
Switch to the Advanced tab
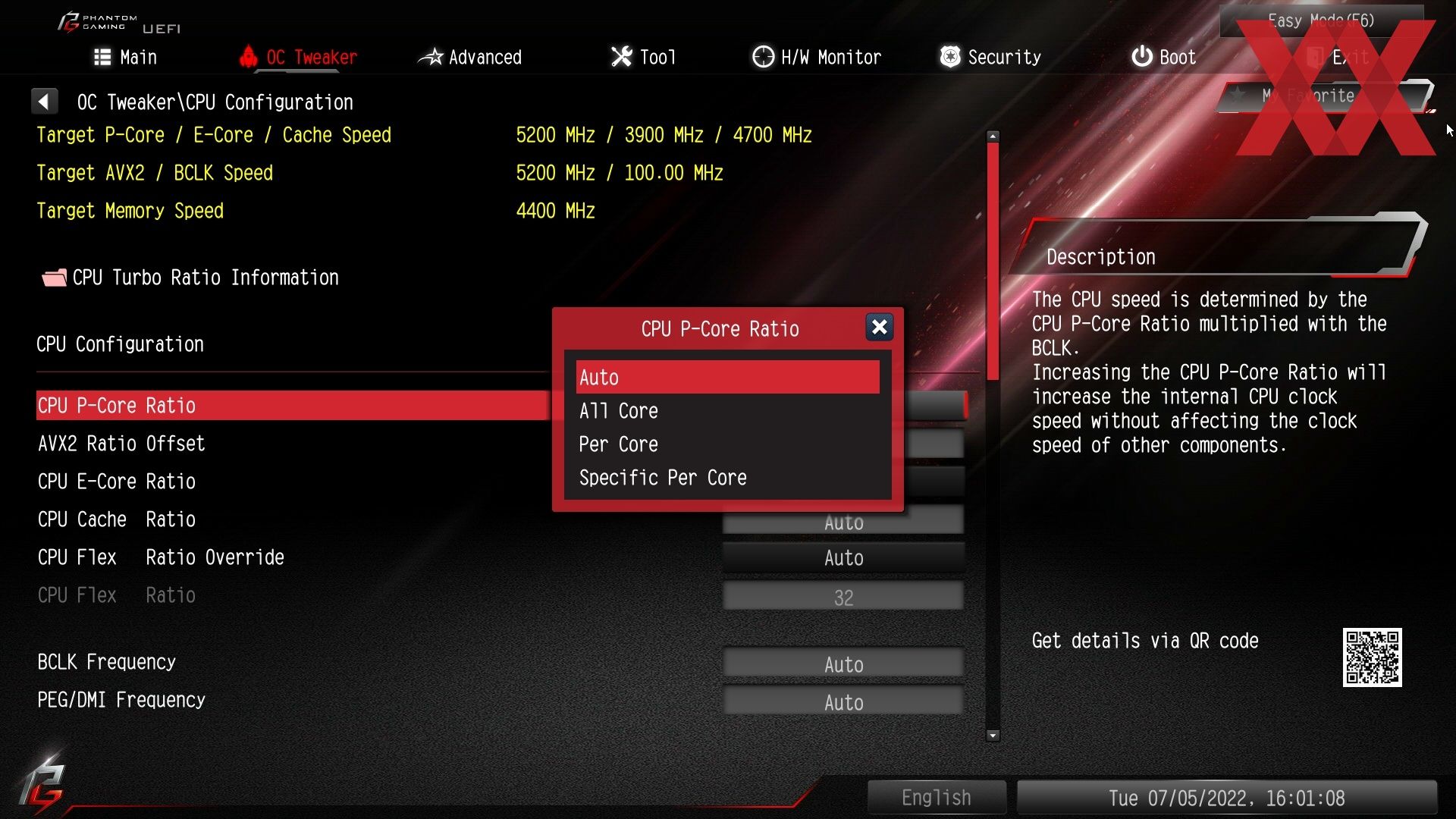(470, 57)
